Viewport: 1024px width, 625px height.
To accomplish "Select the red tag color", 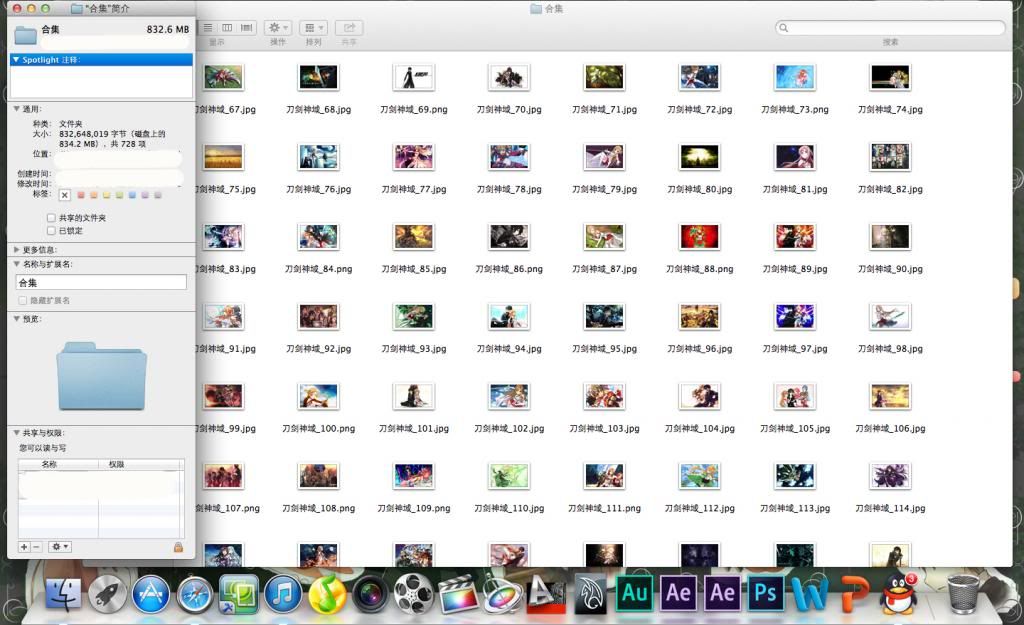I will tap(82, 194).
